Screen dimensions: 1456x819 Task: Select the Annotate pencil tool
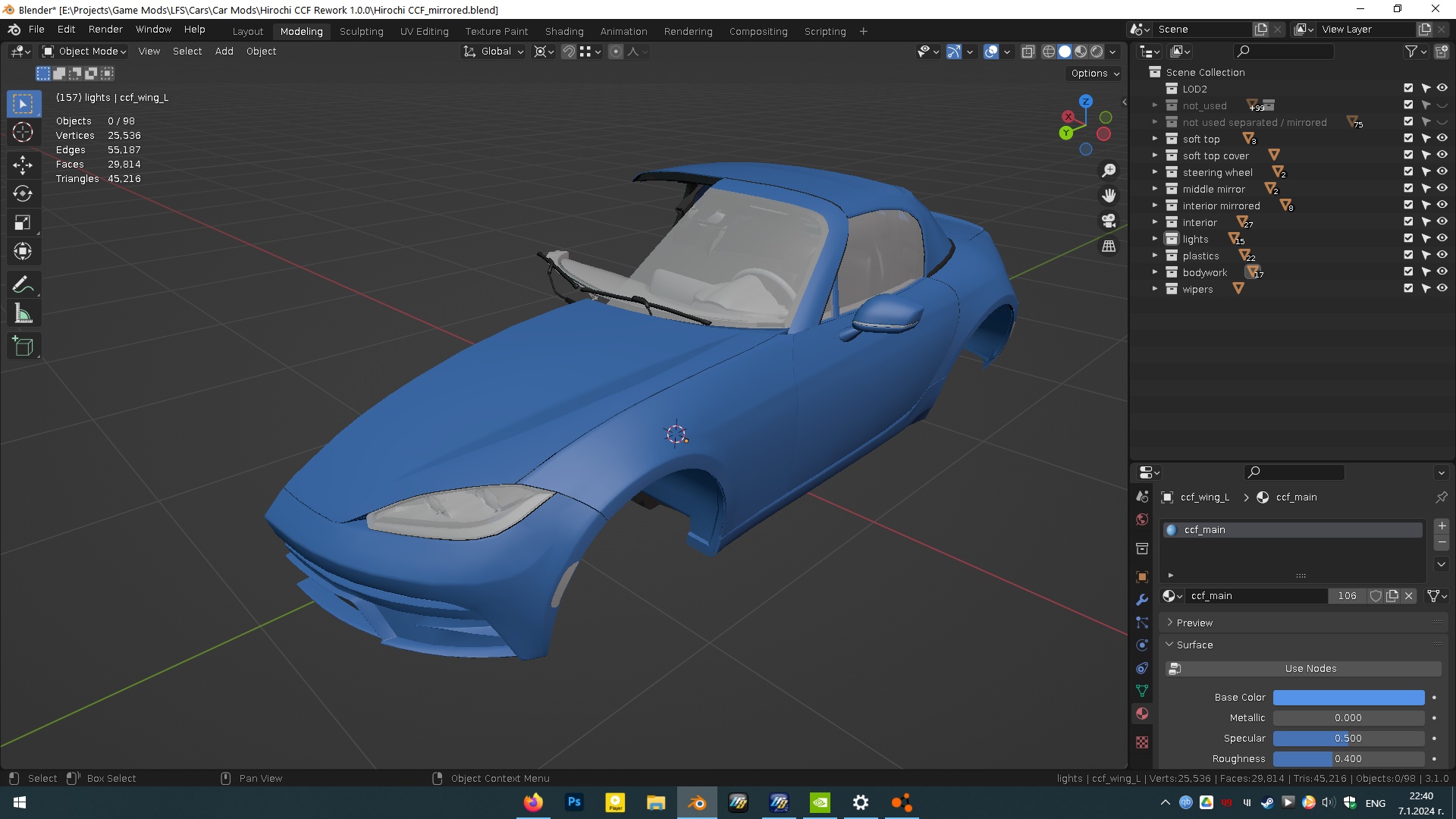point(23,284)
